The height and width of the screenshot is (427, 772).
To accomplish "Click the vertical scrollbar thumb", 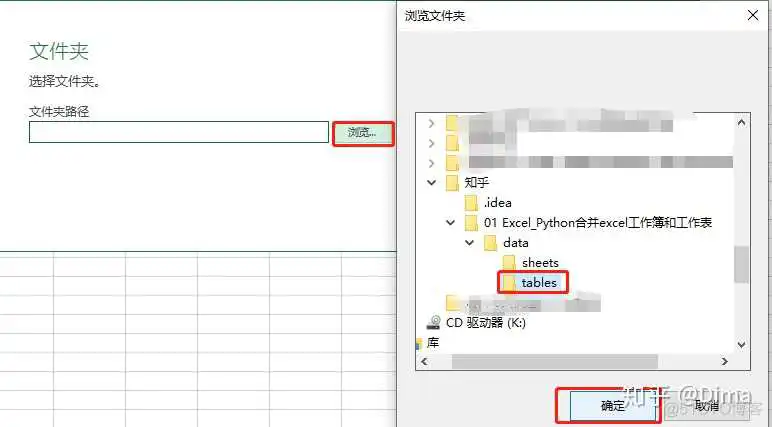I will pos(741,264).
